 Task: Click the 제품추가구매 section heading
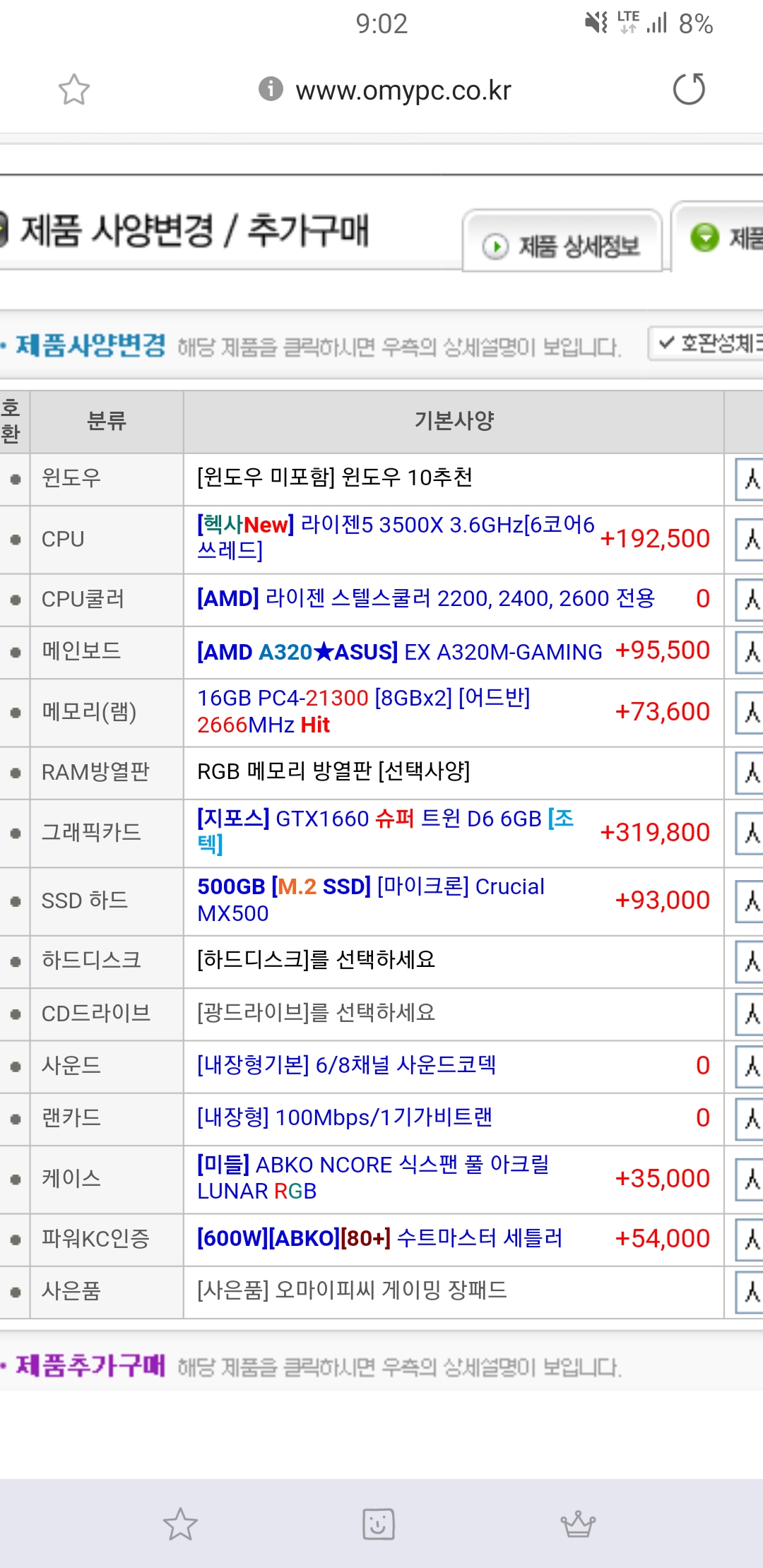point(90,1365)
